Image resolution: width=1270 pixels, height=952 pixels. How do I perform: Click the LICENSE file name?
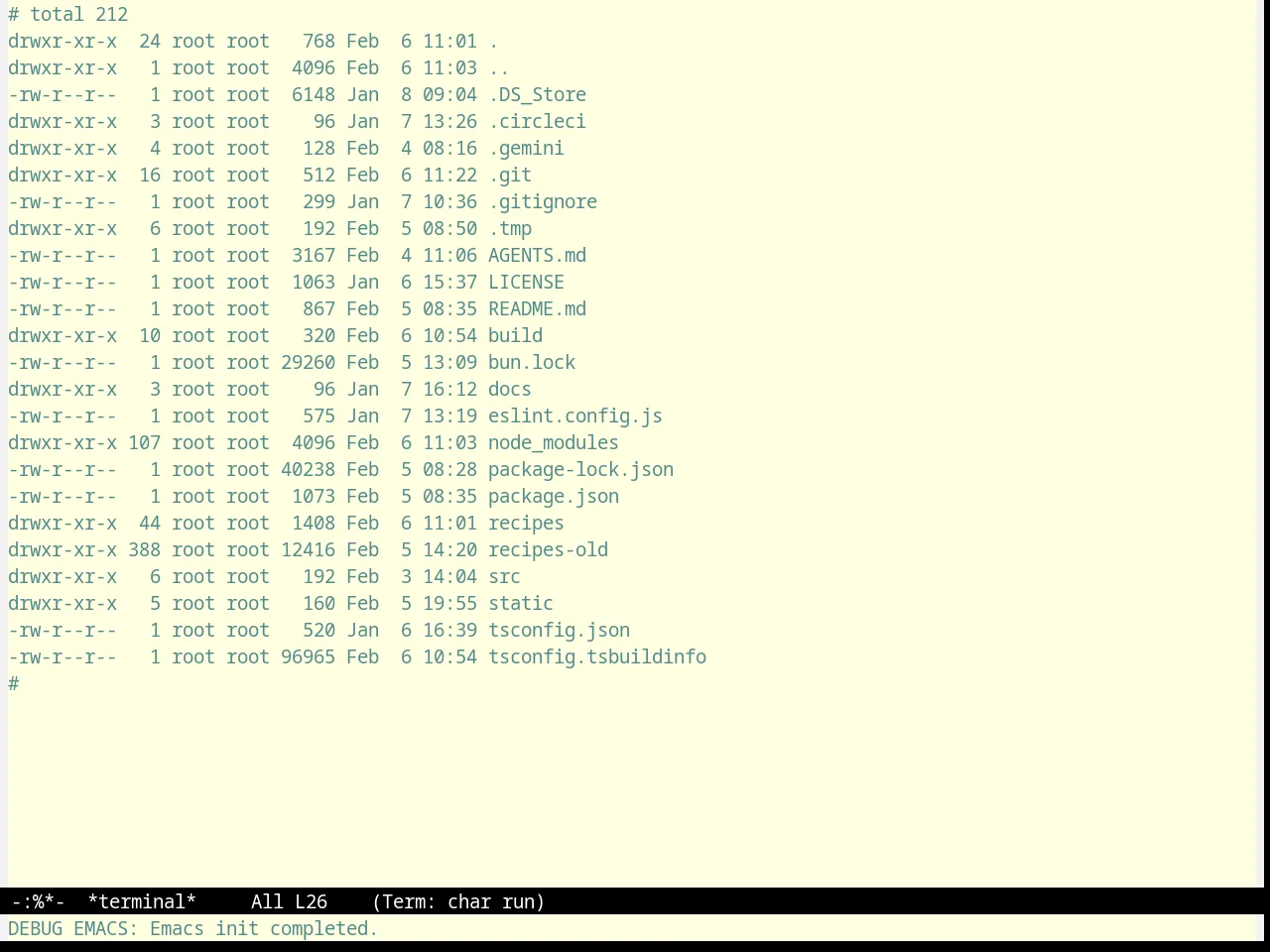click(x=526, y=282)
